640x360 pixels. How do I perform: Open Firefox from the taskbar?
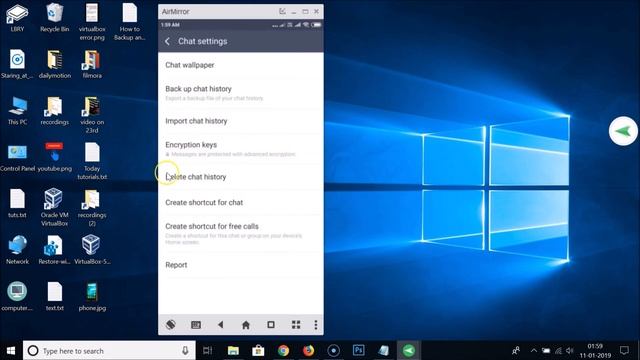click(309, 351)
